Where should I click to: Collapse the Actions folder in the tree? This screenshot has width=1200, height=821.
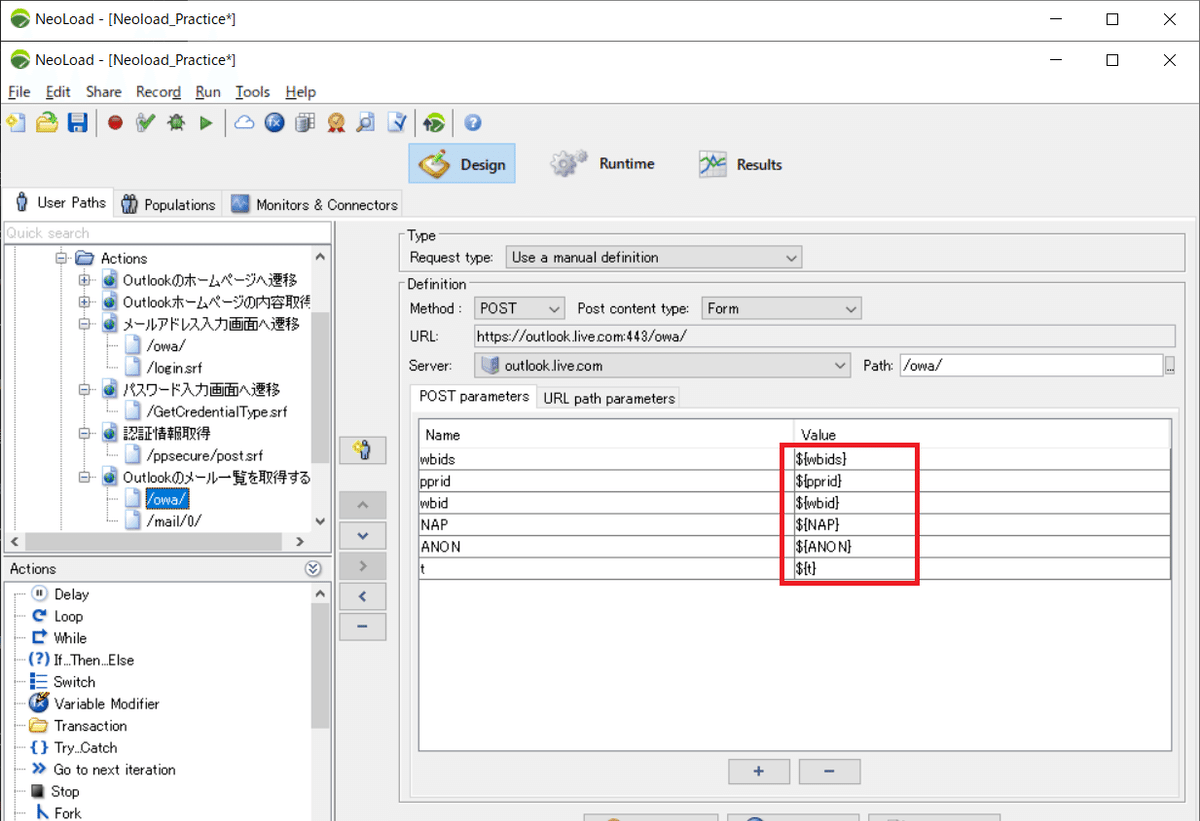62,258
